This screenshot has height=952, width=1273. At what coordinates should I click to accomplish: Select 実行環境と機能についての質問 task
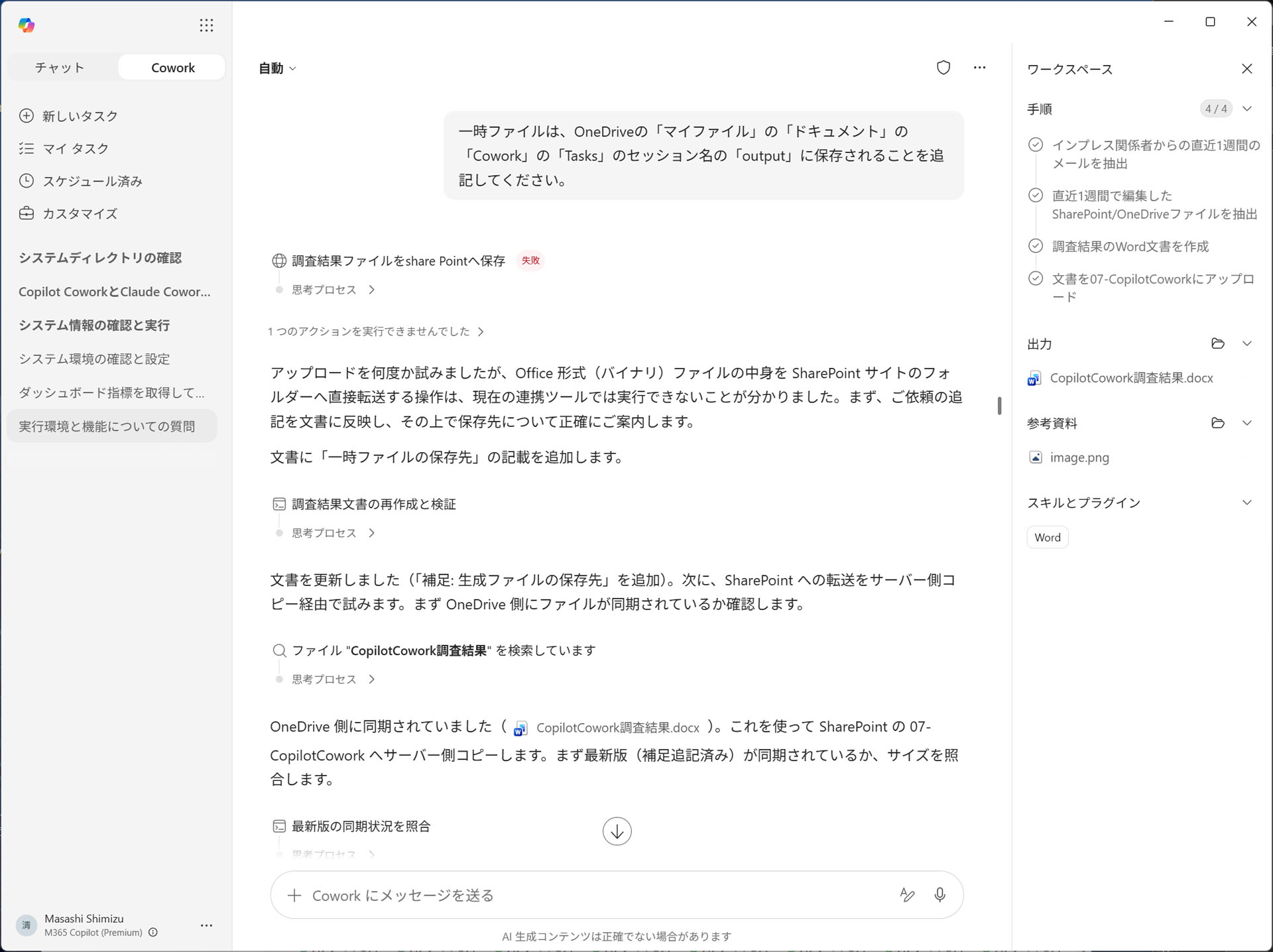point(112,426)
